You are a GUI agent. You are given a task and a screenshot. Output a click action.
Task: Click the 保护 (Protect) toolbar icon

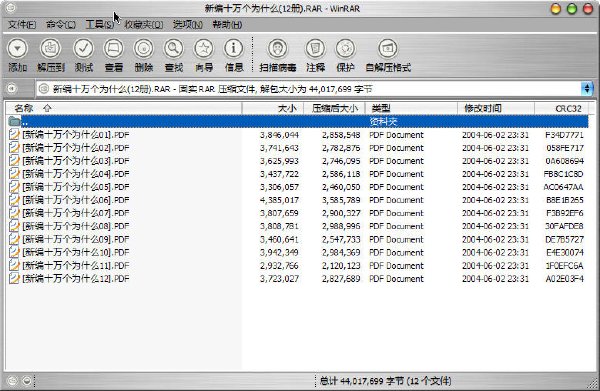(346, 49)
